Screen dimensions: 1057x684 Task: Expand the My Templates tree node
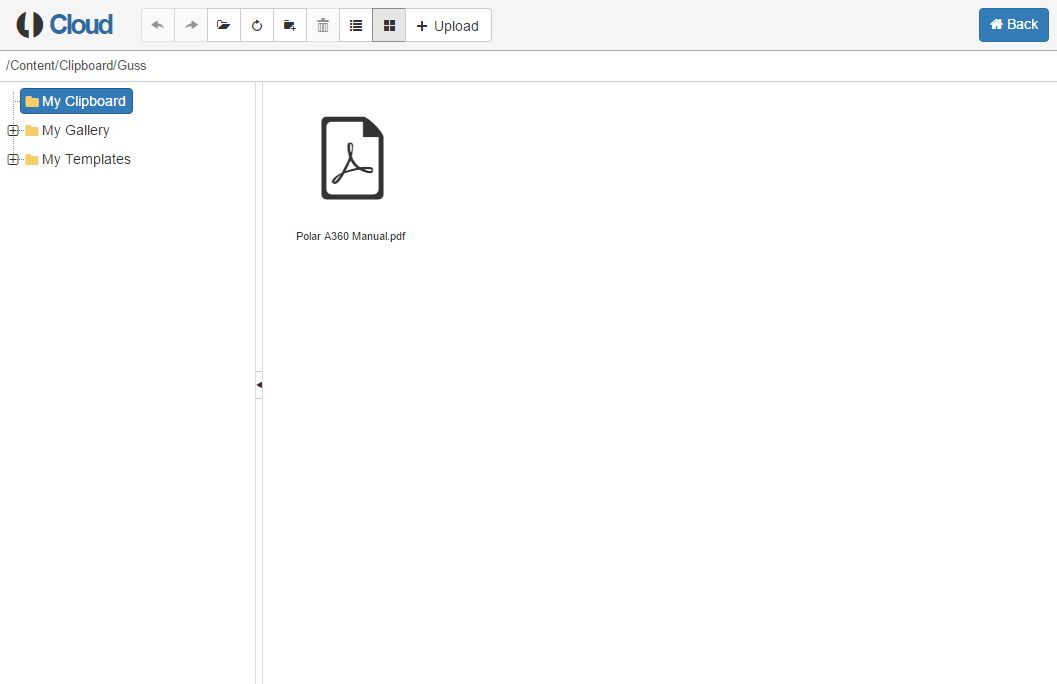click(x=13, y=159)
